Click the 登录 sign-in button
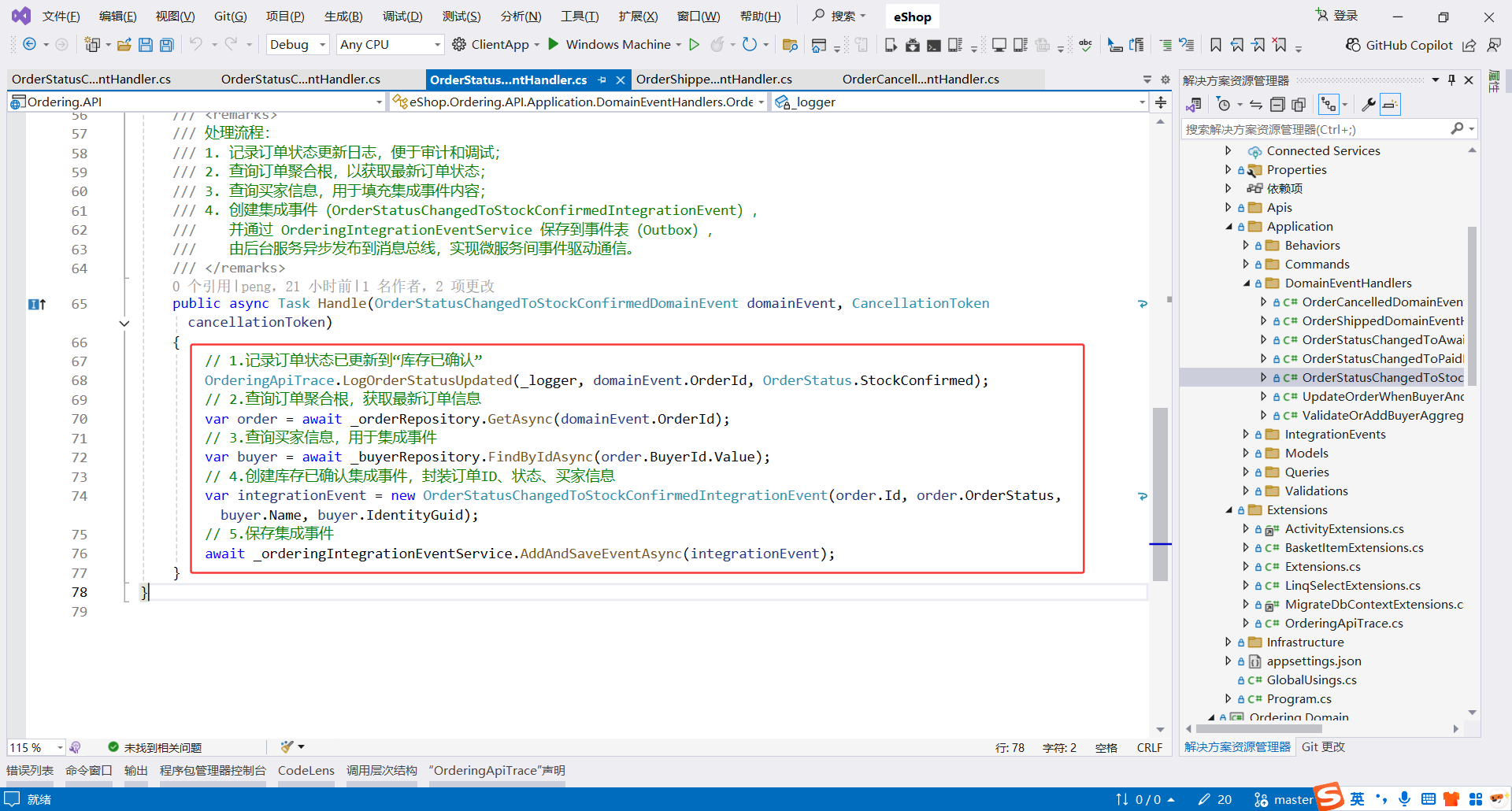Viewport: 1512px width, 811px height. (x=1336, y=16)
